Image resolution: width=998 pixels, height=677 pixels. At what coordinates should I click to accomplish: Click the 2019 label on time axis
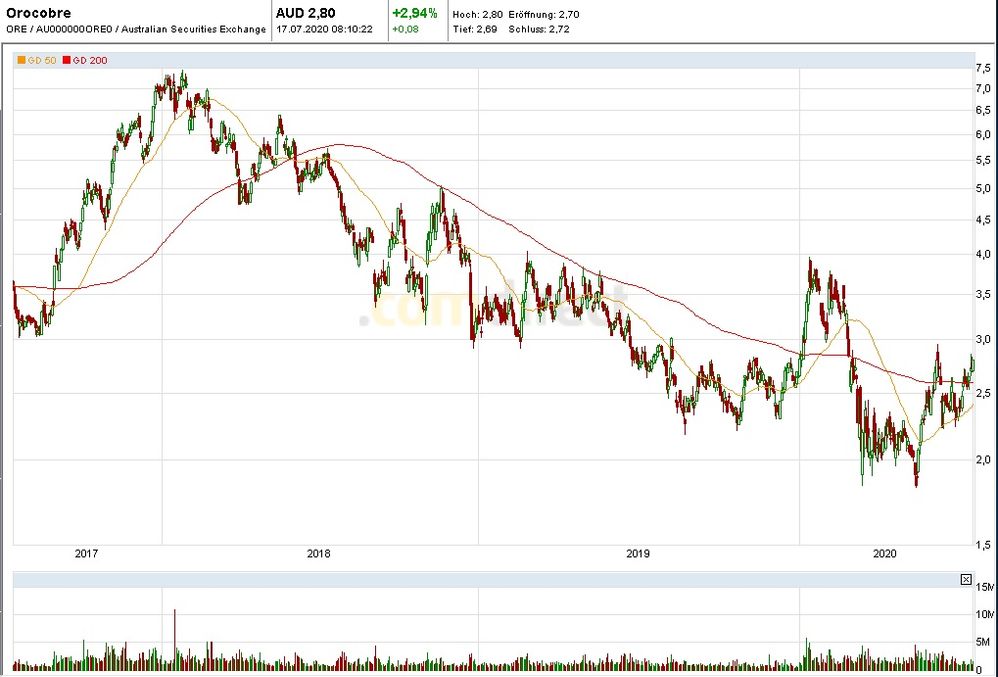(x=638, y=554)
